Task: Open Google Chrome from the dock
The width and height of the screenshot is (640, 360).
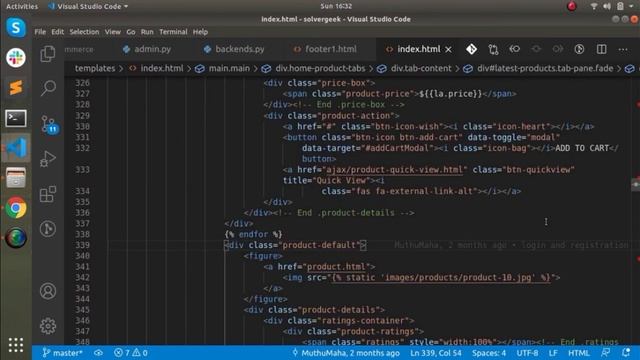Action: coord(16,208)
